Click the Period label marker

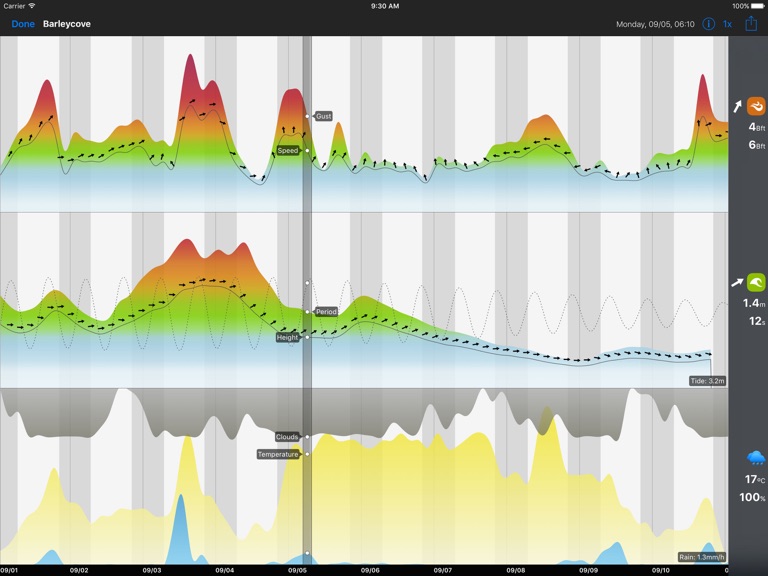tap(326, 312)
